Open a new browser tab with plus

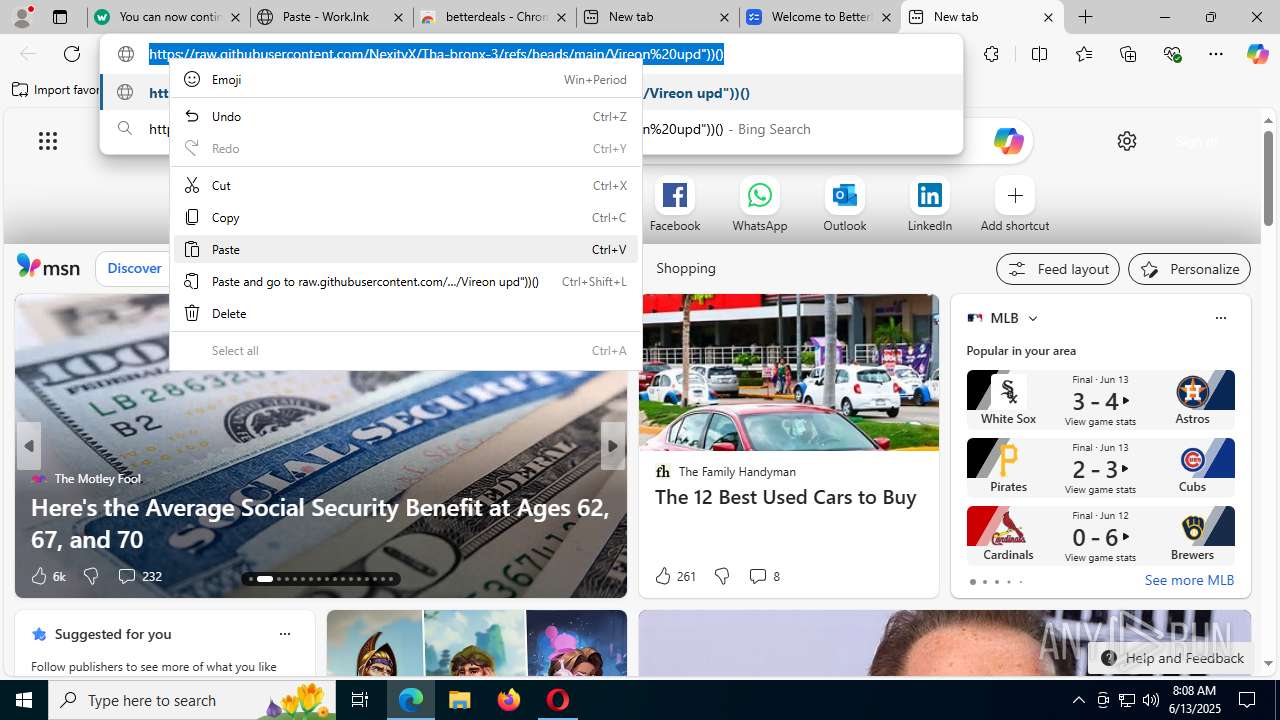click(1085, 17)
